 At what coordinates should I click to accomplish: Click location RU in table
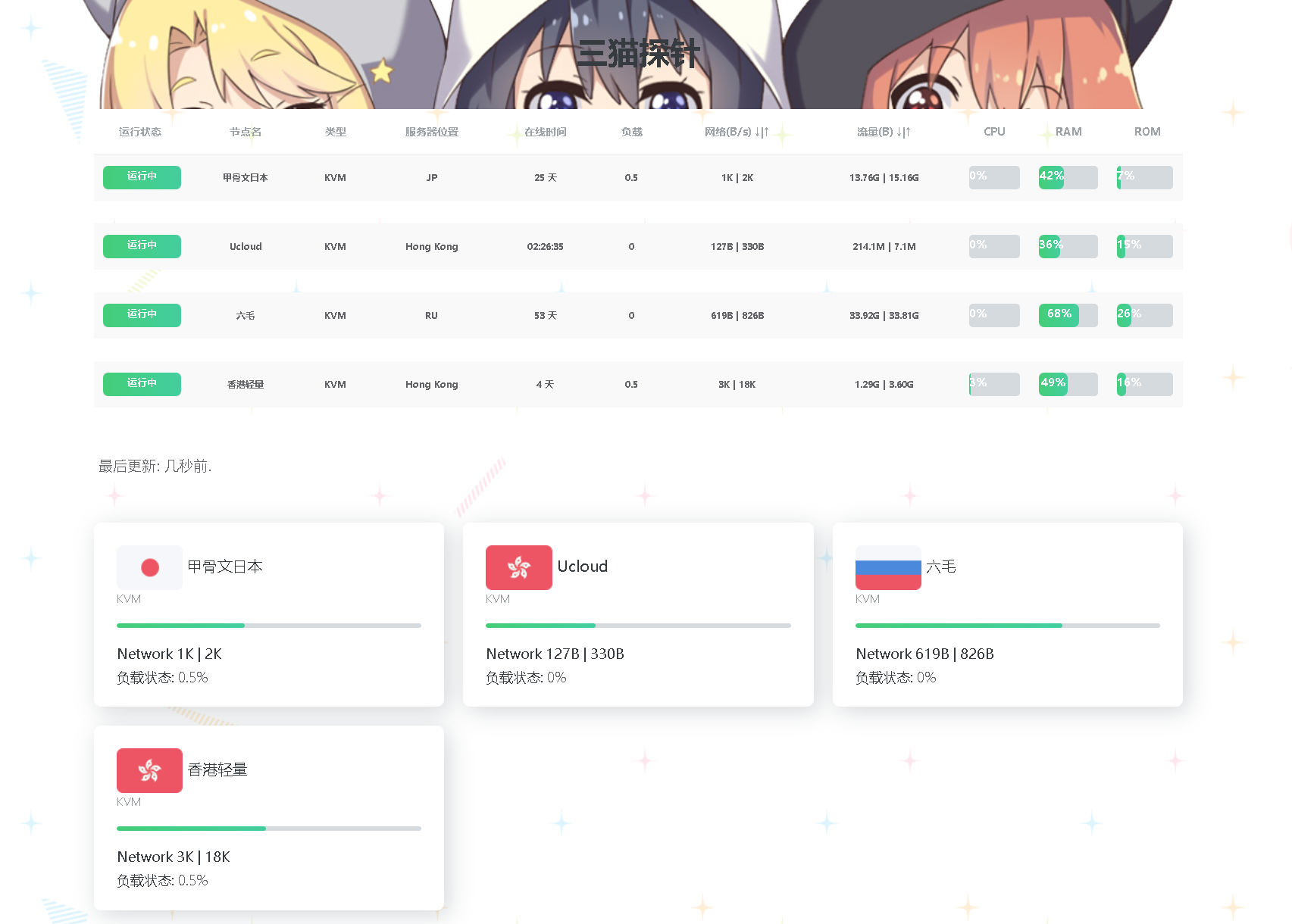tap(431, 316)
